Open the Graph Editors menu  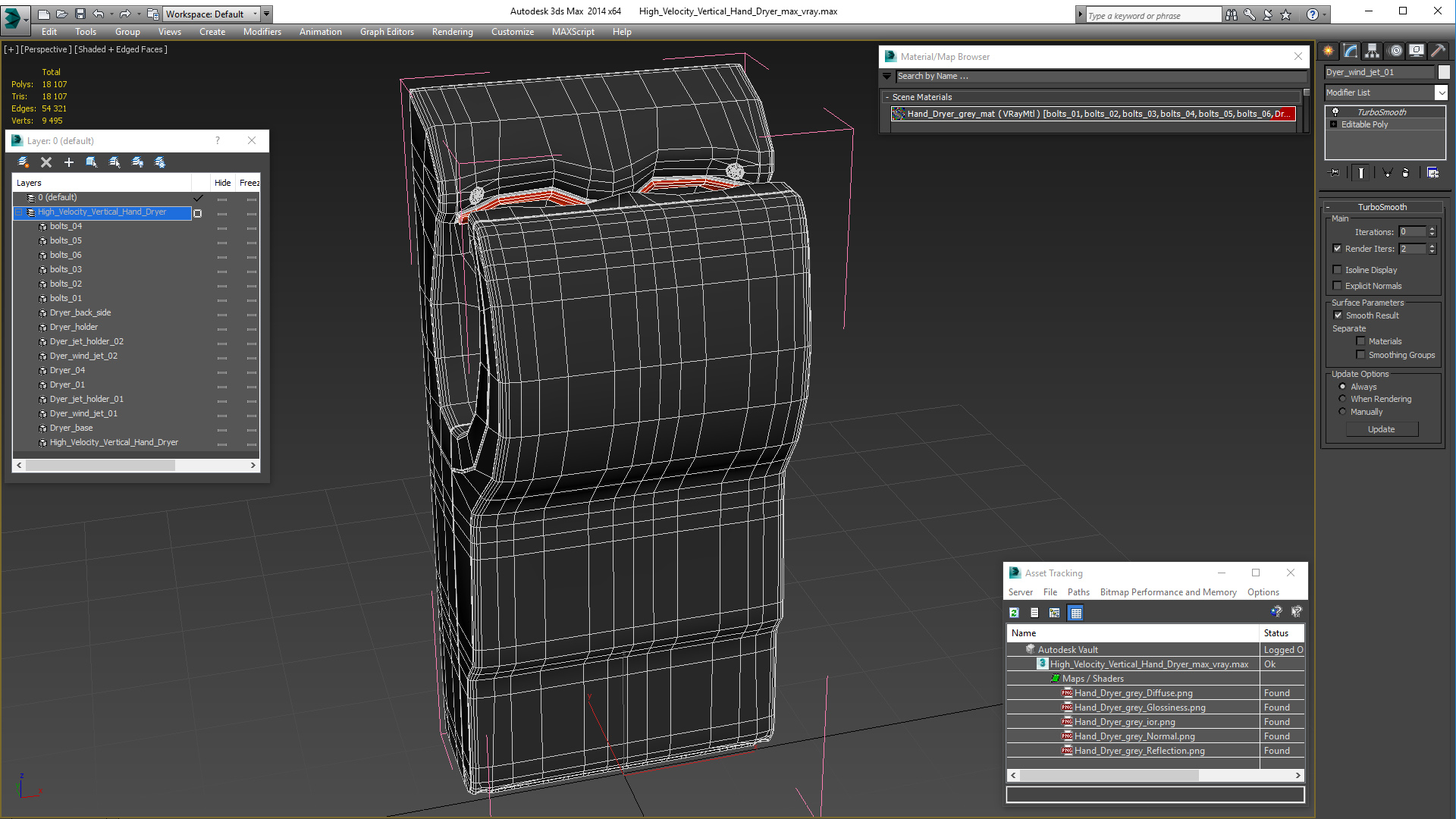pos(387,32)
